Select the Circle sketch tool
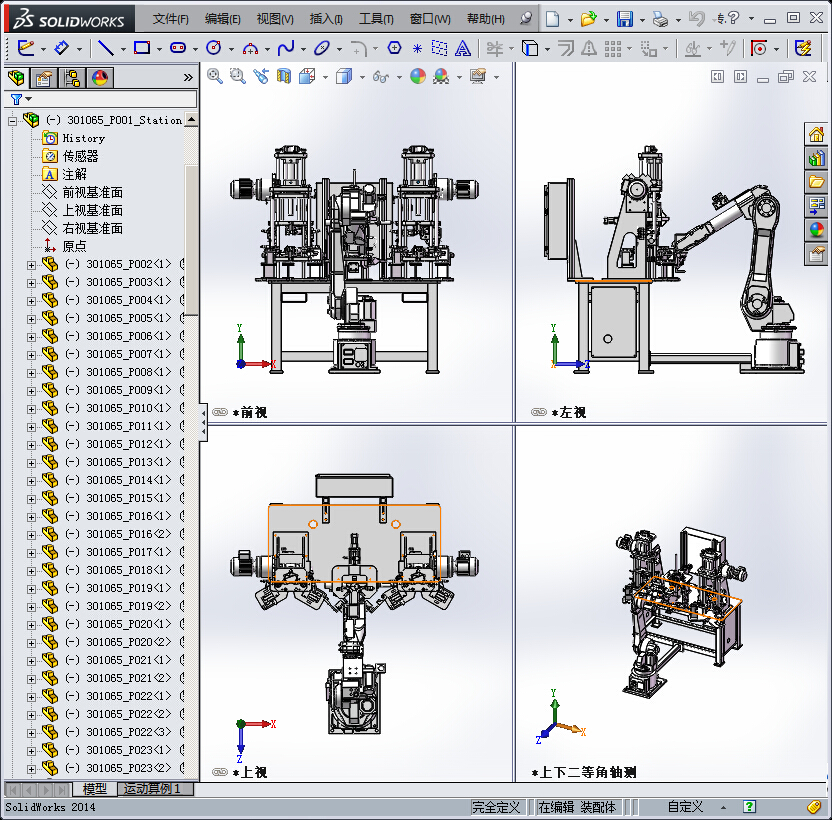 212,48
